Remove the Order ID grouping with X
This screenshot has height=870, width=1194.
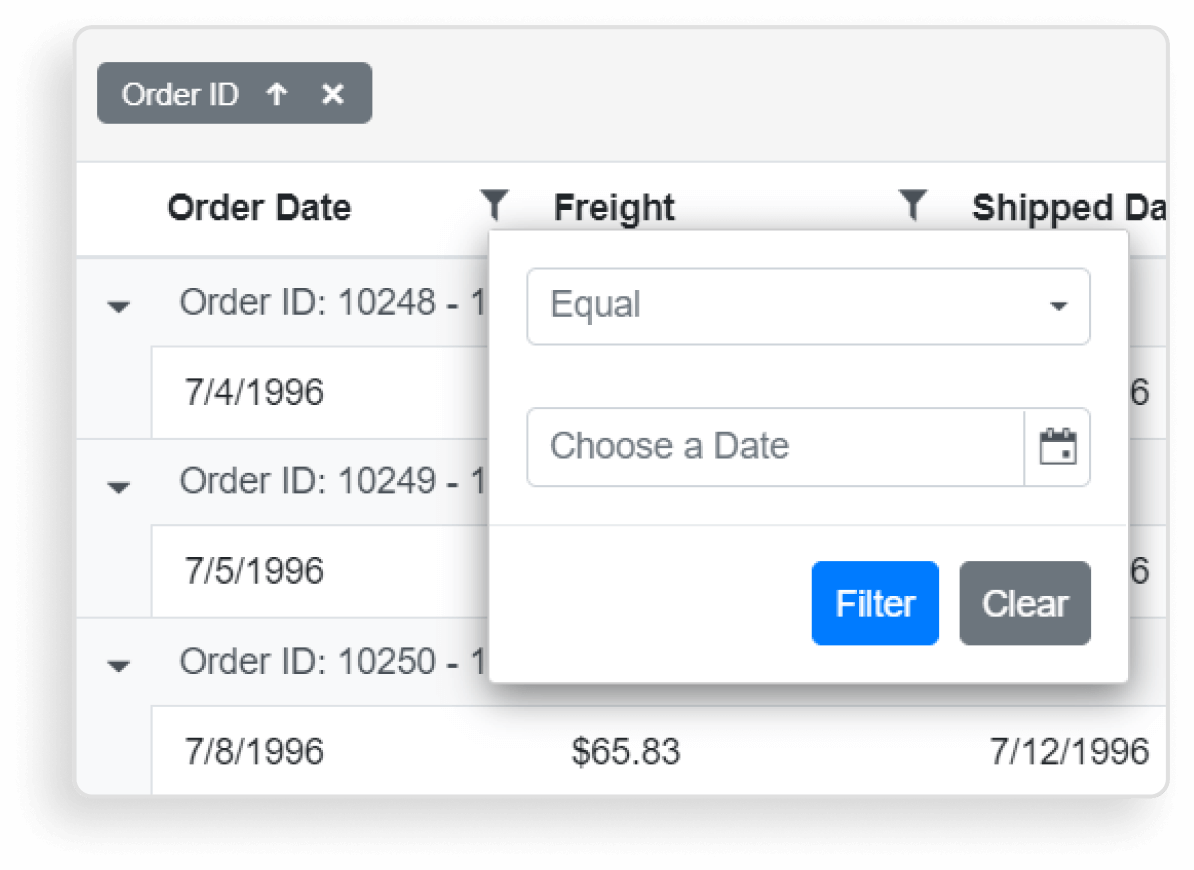[333, 94]
